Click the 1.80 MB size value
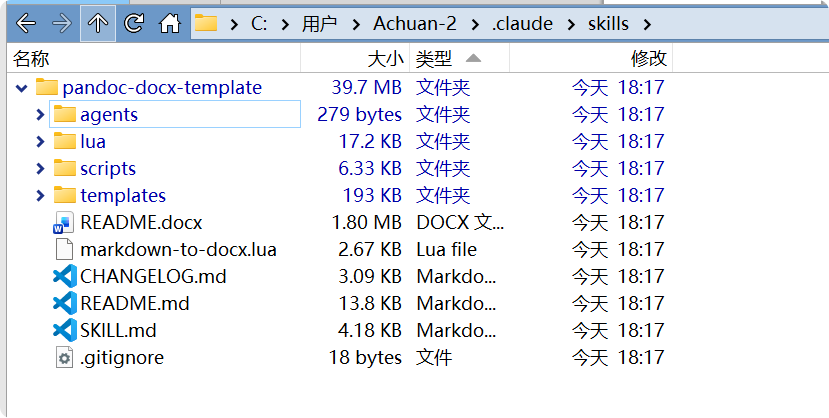This screenshot has height=418, width=829. pos(366,222)
